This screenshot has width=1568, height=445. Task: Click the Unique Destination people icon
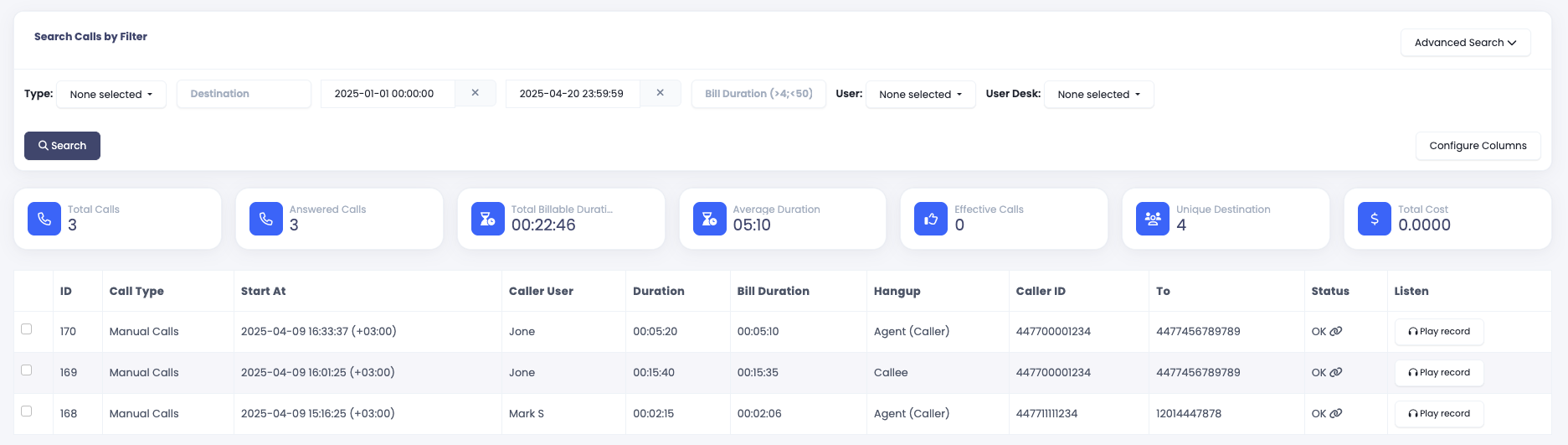[1153, 219]
